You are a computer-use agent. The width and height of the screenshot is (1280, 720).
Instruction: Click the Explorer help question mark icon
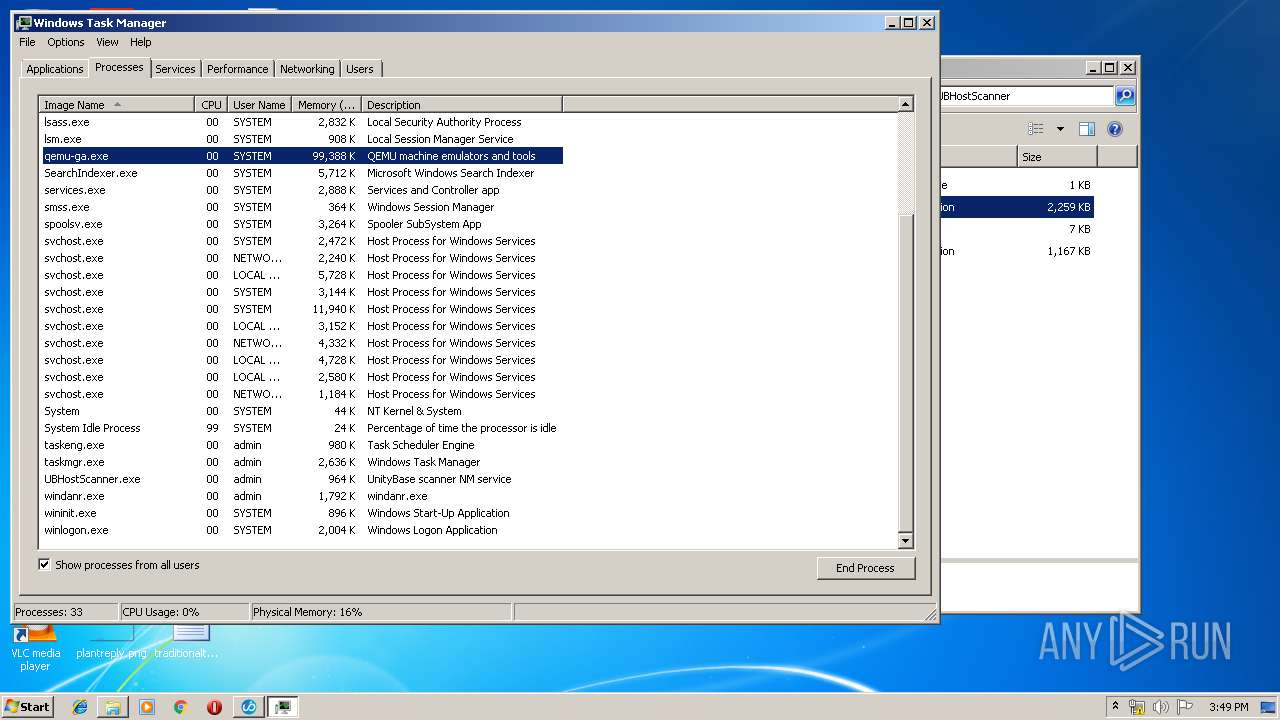1115,129
